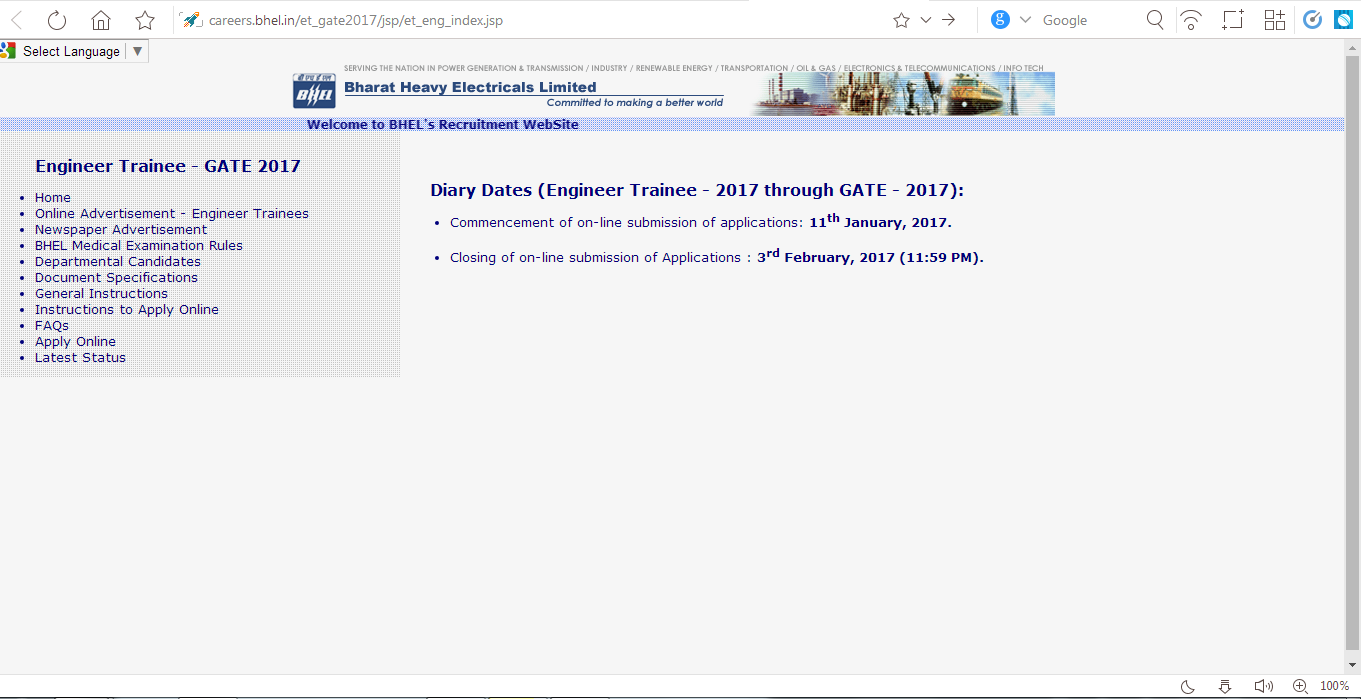
Task: Click the Google search engine icon
Action: pos(1000,20)
